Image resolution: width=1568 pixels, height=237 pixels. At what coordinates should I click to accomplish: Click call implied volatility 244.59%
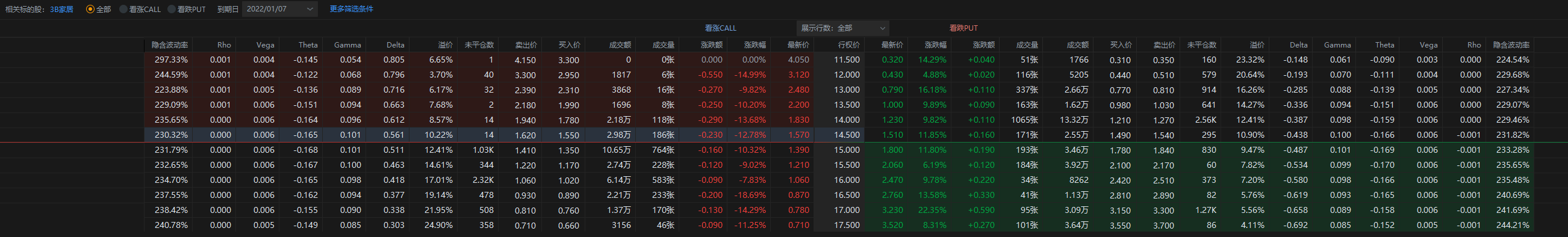coord(171,75)
